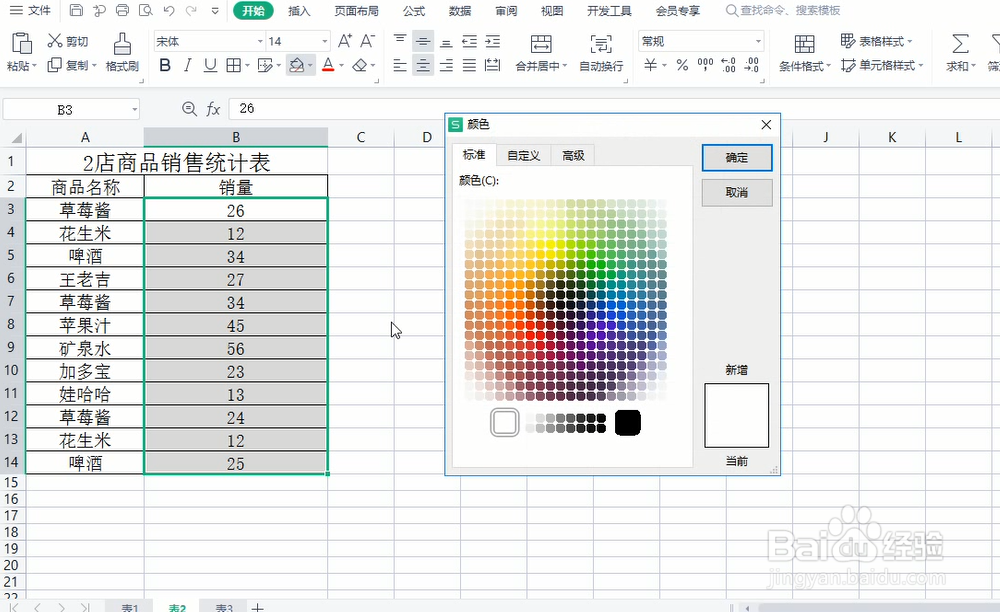Decrease indent icon
Screen dimensions: 1000x612
[x=469, y=41]
